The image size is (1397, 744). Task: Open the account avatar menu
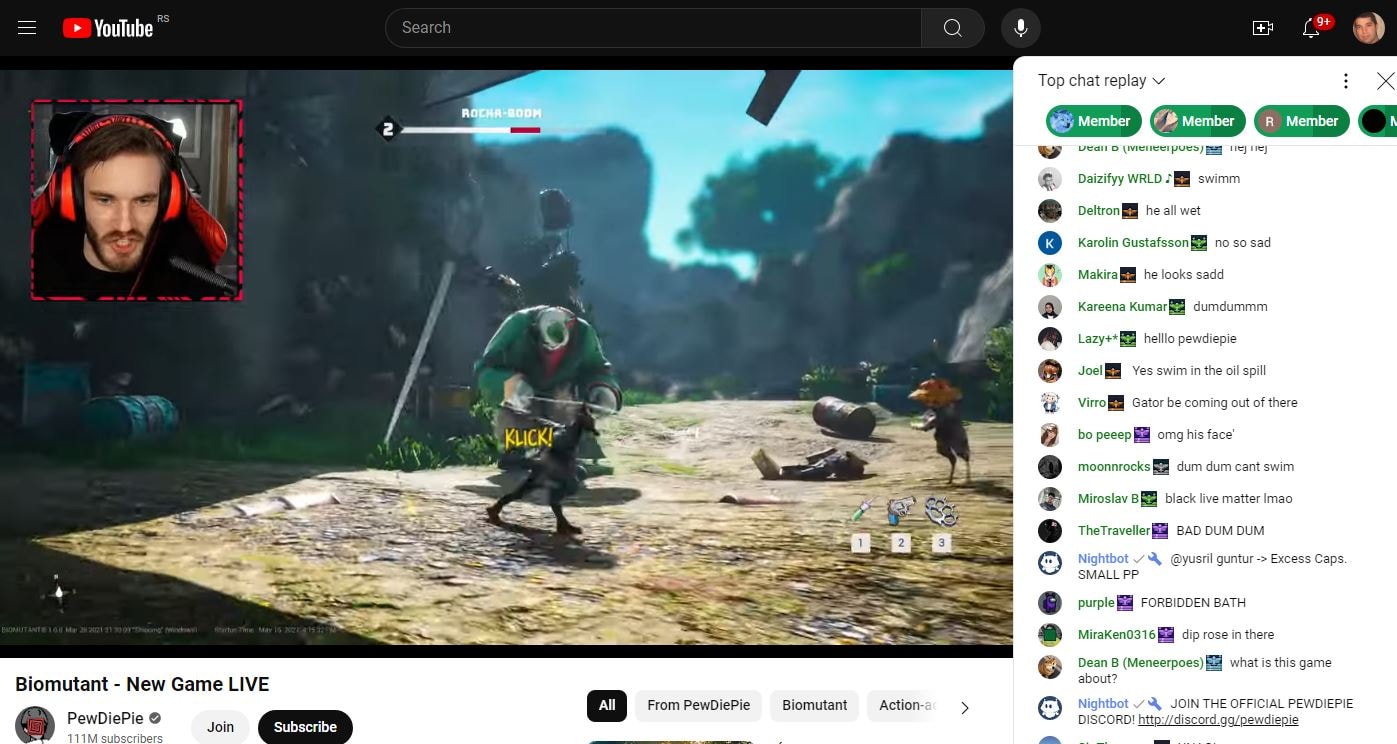(x=1369, y=28)
